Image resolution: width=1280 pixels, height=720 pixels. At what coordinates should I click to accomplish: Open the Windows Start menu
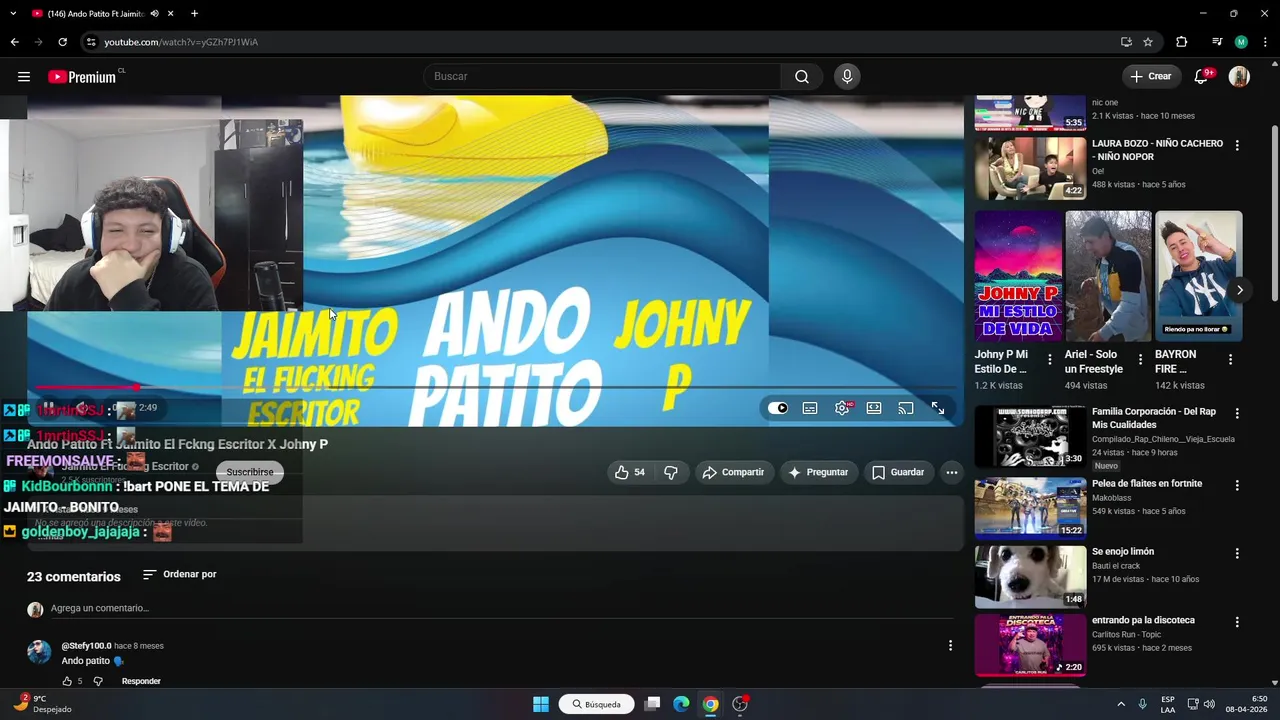tap(541, 704)
